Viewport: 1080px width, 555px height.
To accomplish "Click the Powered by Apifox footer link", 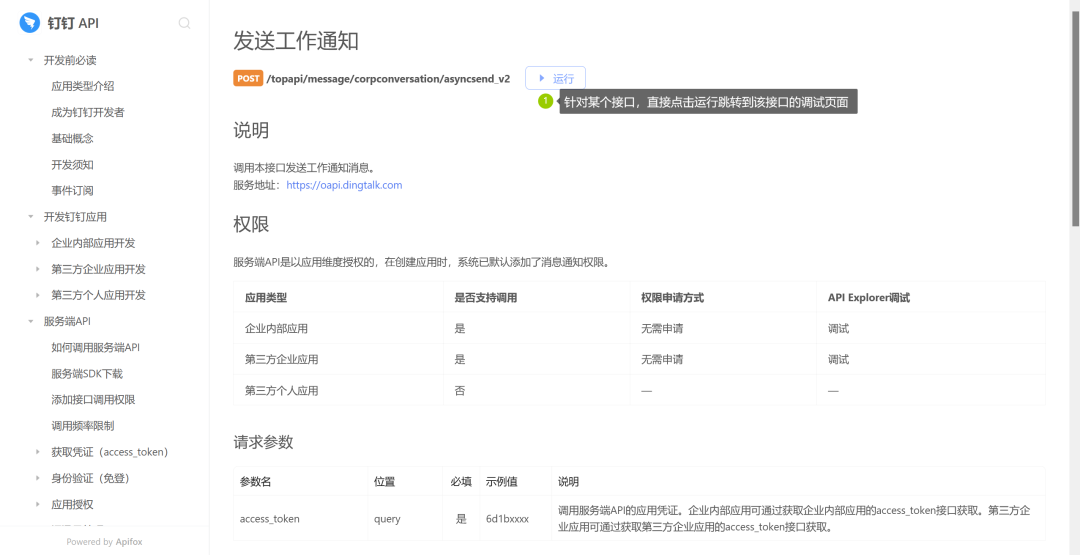I will (104, 542).
